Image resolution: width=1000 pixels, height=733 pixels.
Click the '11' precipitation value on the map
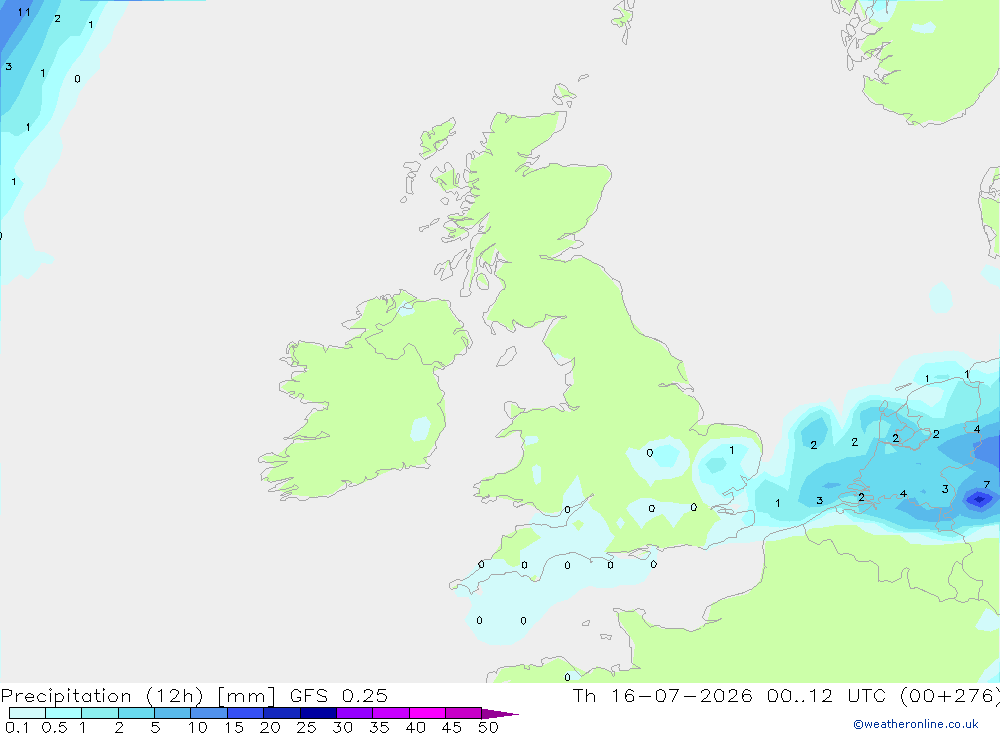click(24, 12)
